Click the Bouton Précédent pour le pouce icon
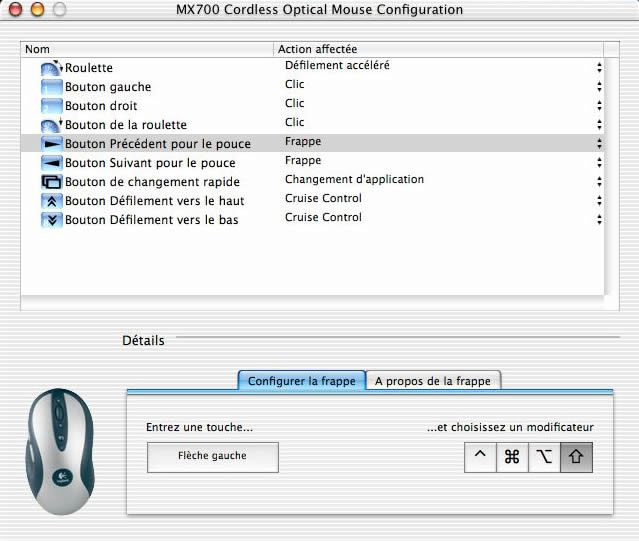 click(x=52, y=144)
